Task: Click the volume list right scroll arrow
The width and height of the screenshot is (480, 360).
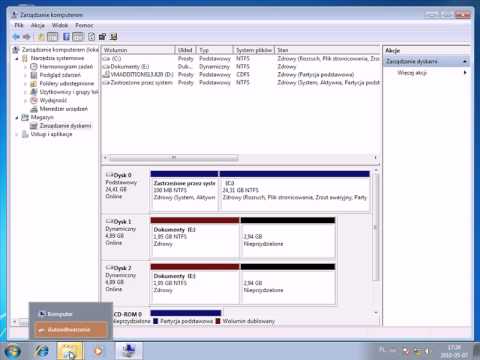Action: (375, 157)
